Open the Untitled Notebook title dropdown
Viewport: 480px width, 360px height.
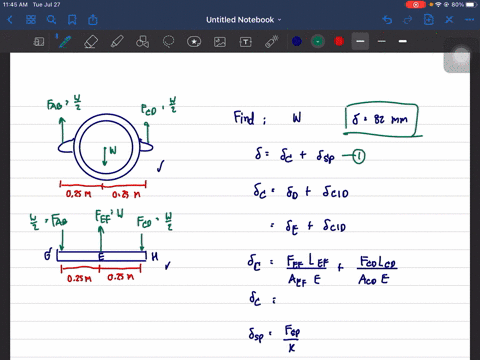point(244,20)
